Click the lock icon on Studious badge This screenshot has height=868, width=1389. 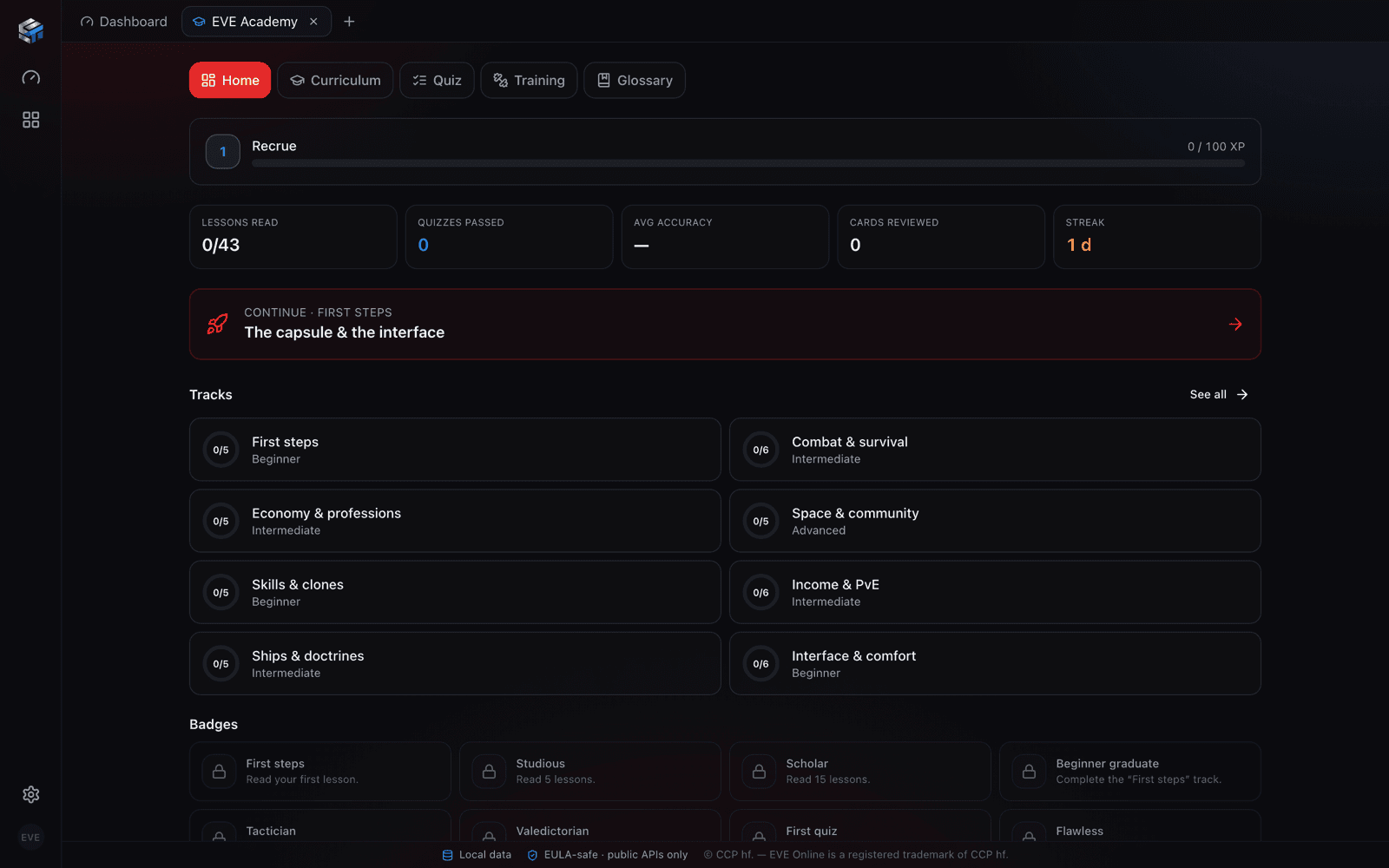coord(490,771)
